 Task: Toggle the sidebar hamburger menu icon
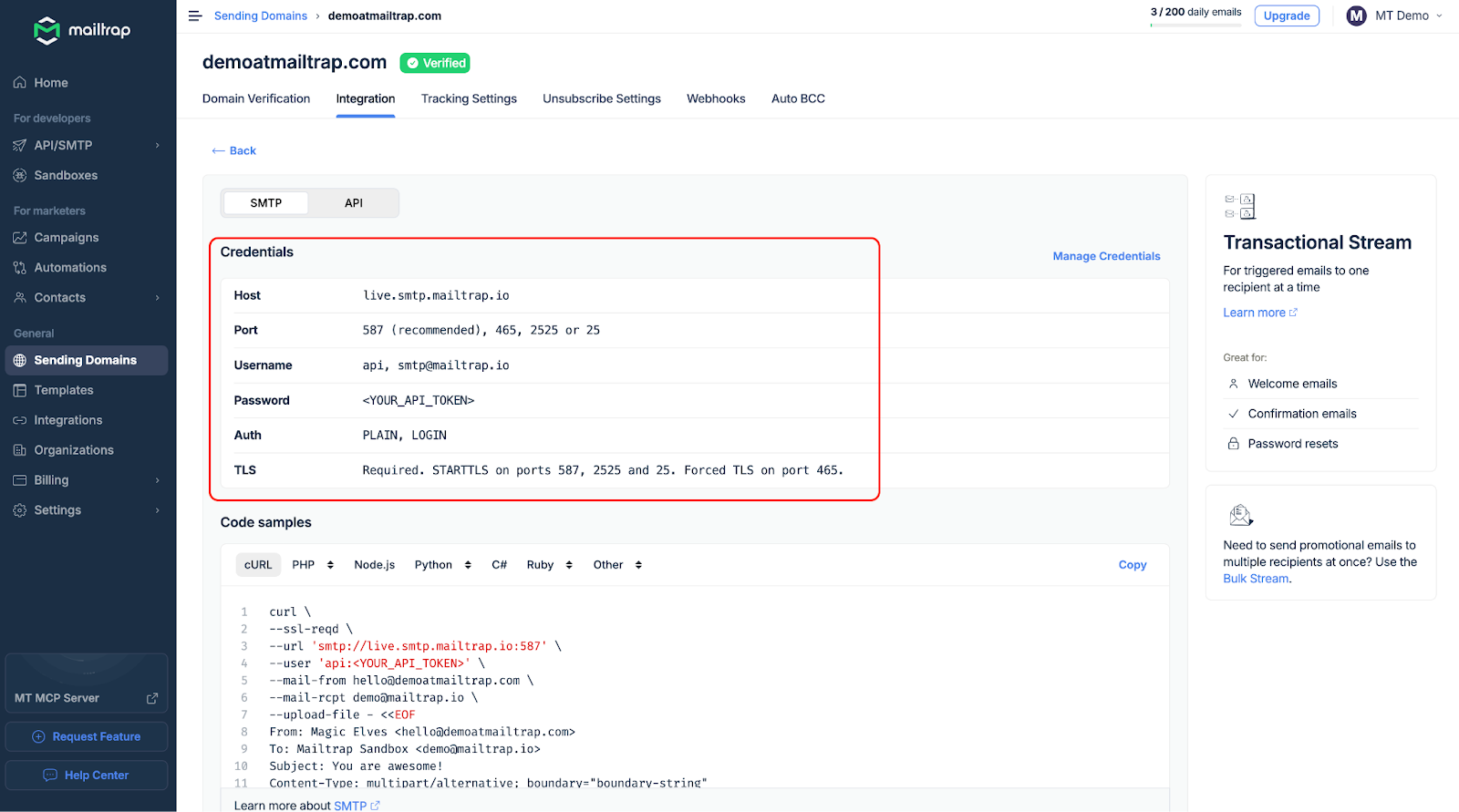[x=195, y=15]
